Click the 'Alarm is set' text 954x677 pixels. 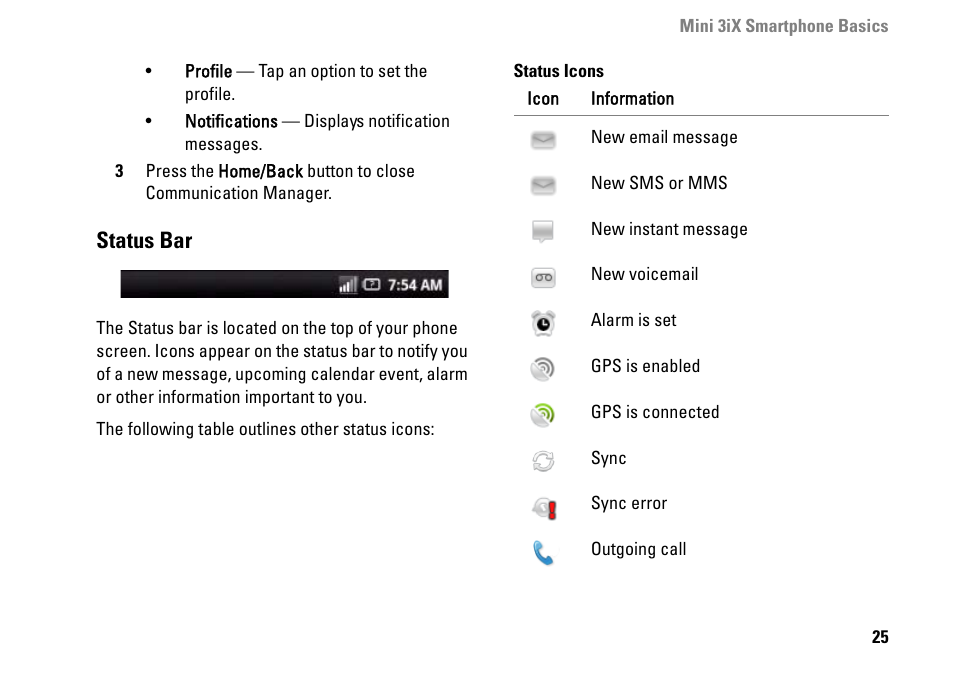pos(633,320)
